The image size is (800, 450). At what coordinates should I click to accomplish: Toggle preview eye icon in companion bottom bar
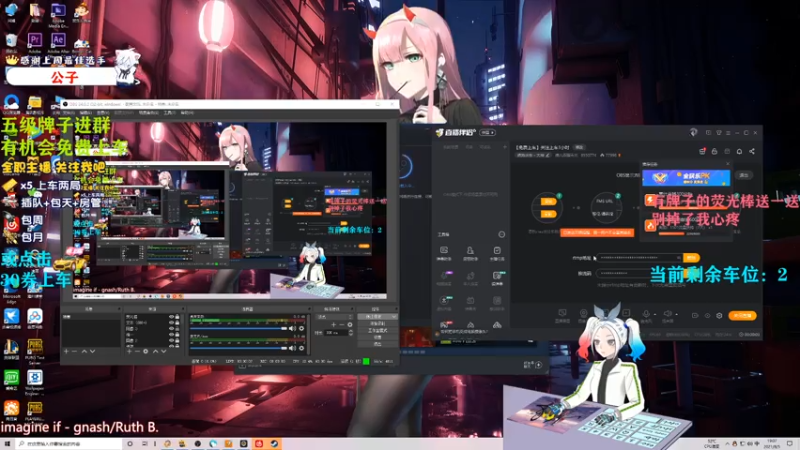click(707, 316)
